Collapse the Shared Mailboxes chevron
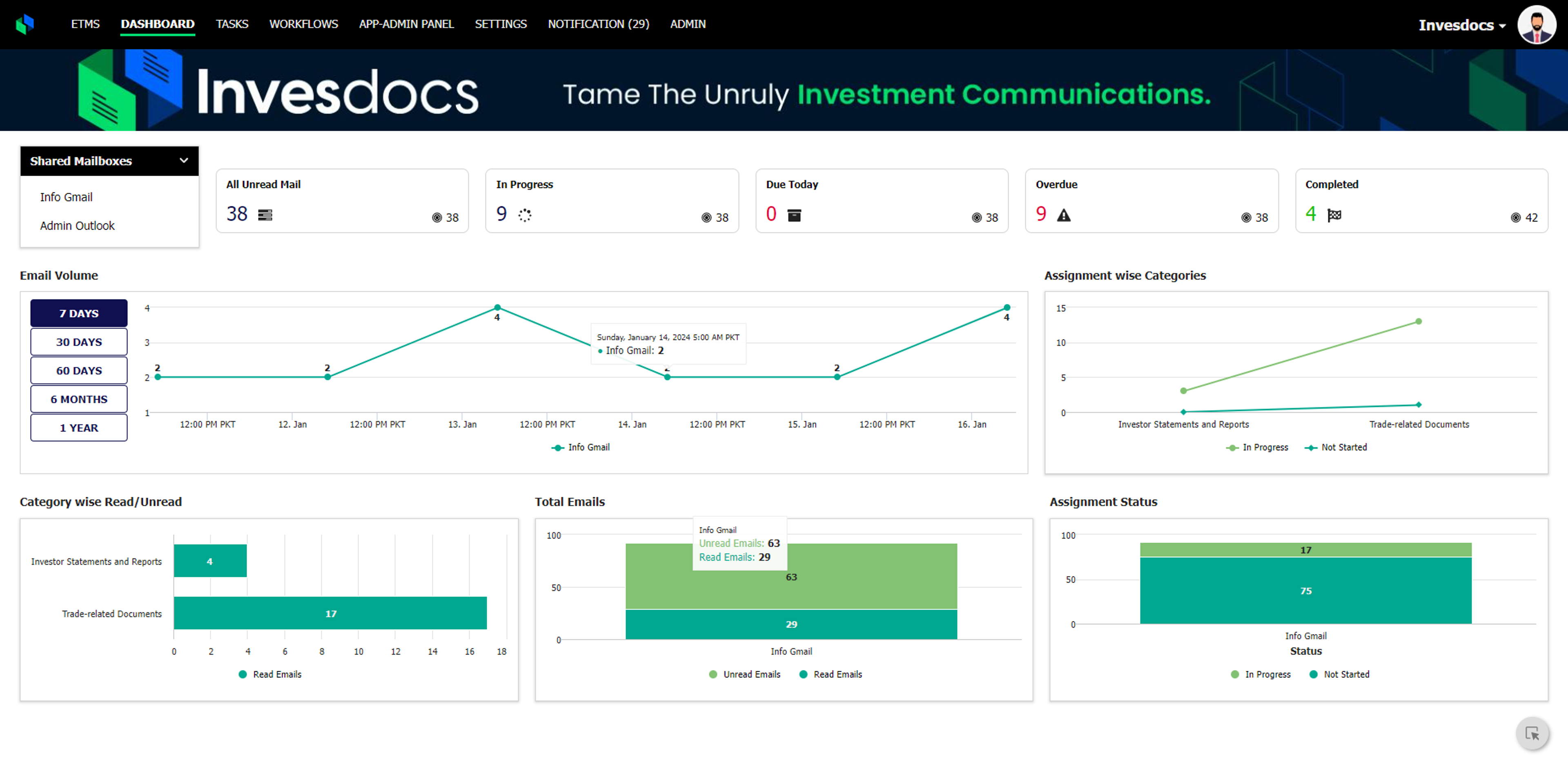The height and width of the screenshot is (764, 1568). click(183, 161)
